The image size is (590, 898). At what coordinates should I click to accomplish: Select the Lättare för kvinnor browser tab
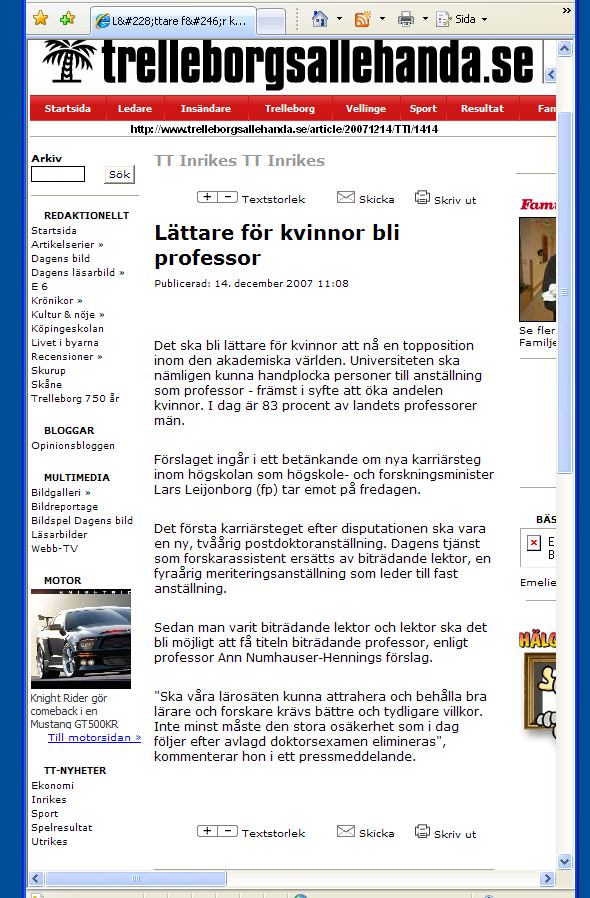[173, 21]
